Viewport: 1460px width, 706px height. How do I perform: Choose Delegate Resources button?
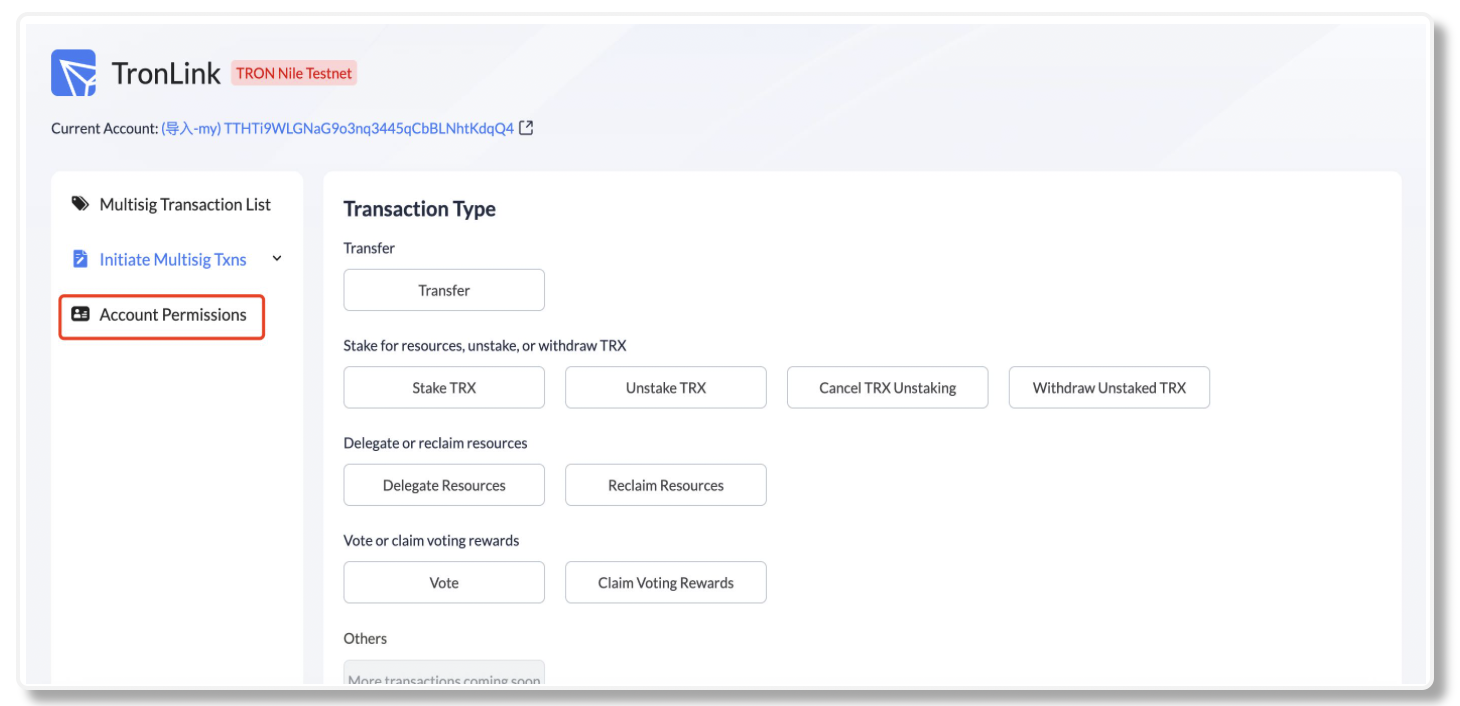(444, 485)
